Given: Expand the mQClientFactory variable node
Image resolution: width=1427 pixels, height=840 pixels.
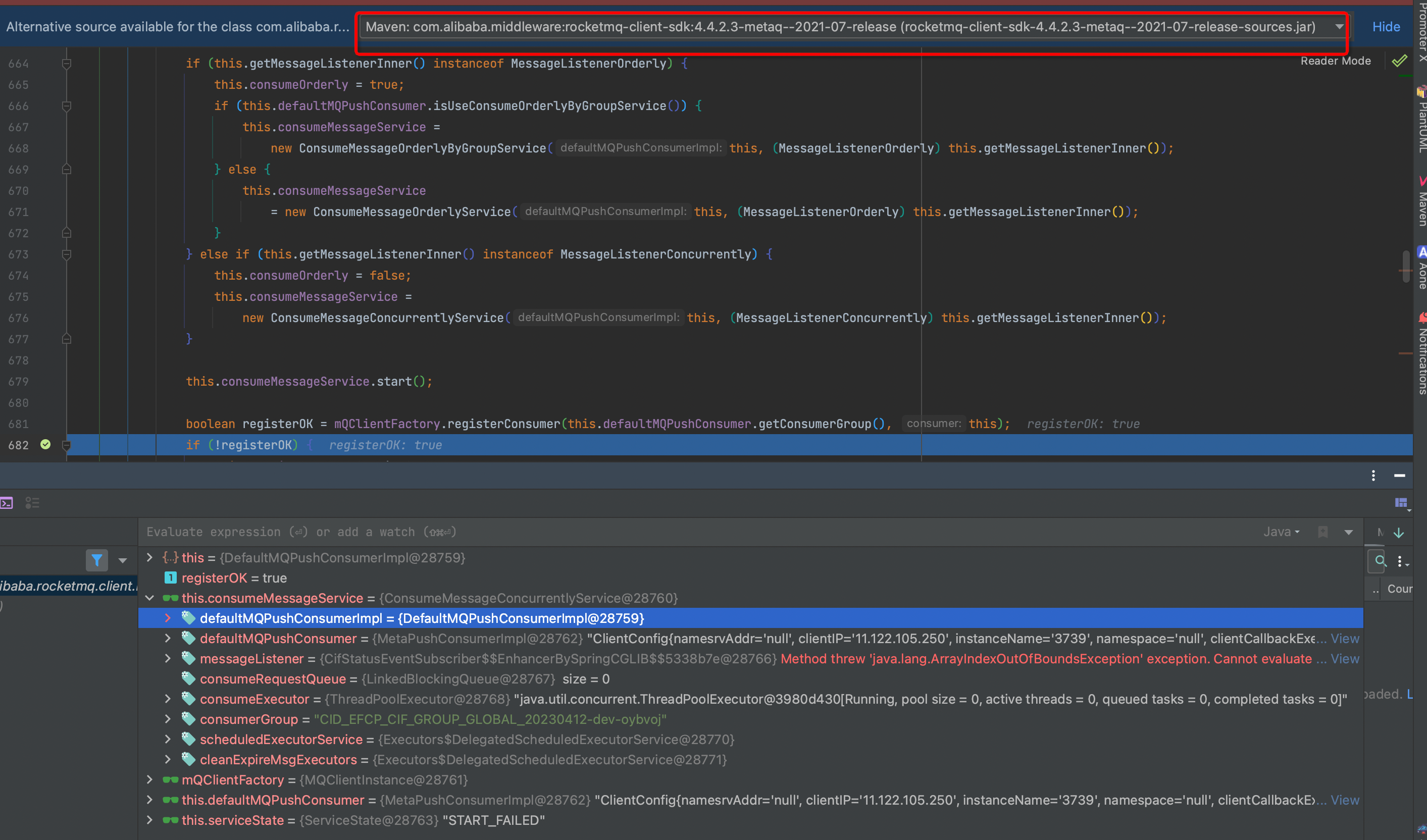Looking at the screenshot, I should (149, 780).
